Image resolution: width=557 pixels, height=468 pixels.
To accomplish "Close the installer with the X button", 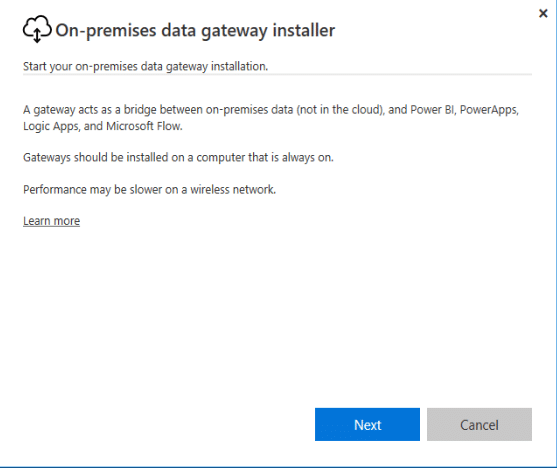I will click(x=543, y=14).
